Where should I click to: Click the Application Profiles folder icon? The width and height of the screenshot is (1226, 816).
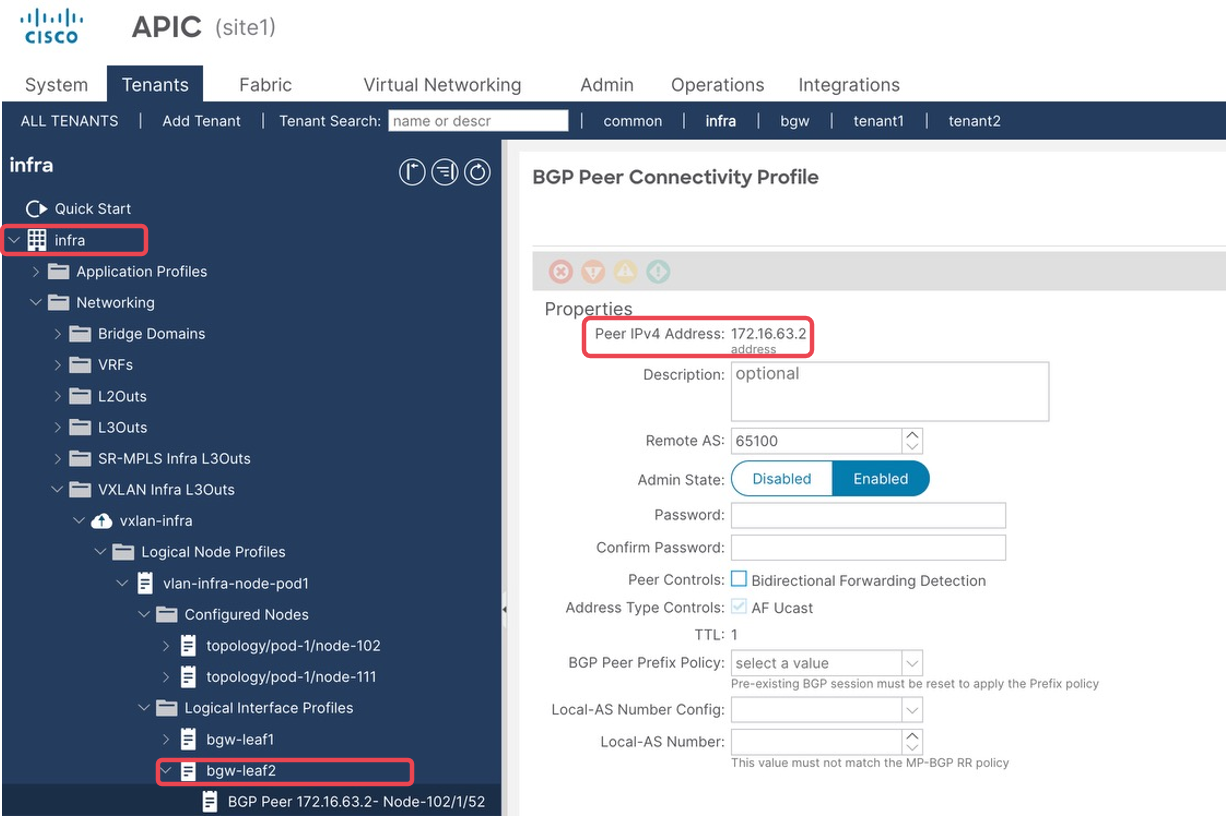[x=59, y=272]
